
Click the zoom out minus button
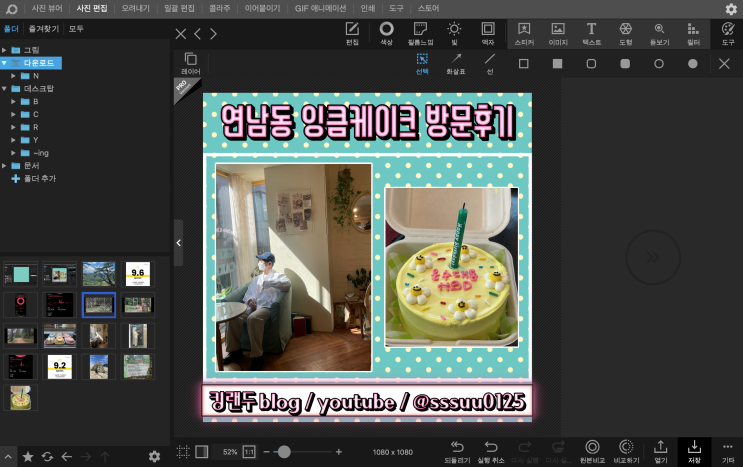coord(266,452)
